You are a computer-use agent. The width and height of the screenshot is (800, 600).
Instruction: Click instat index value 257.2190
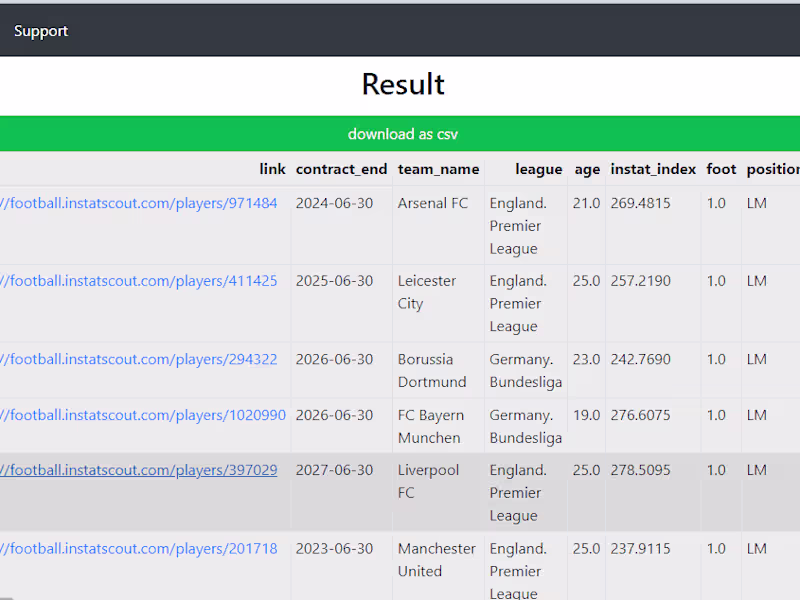(640, 281)
